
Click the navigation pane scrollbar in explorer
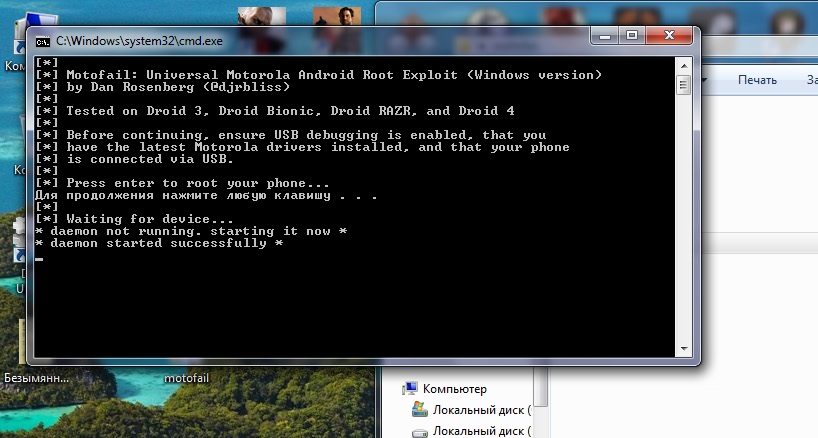(540, 387)
